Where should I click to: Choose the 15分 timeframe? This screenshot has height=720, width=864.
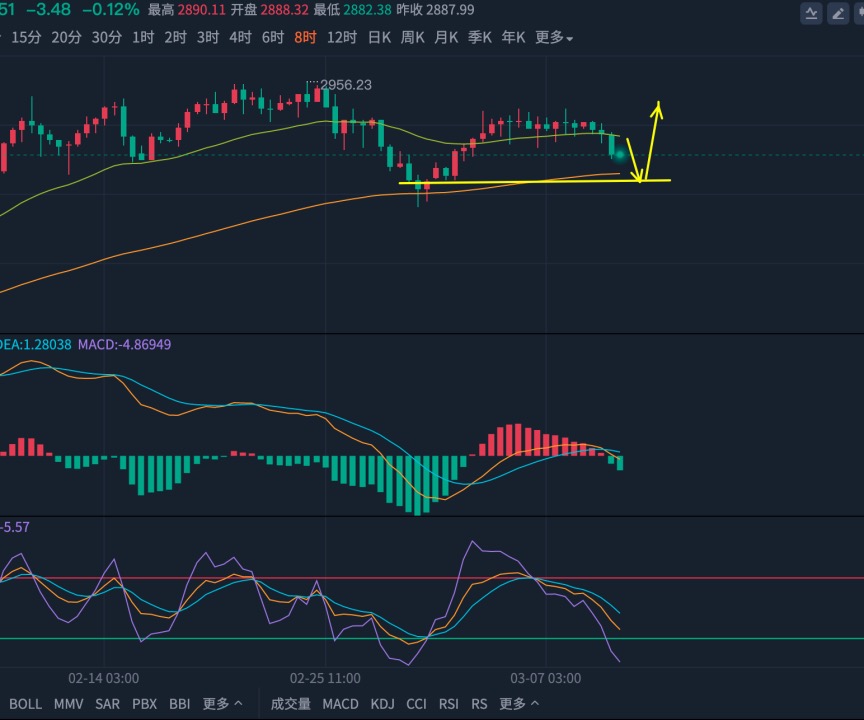[26, 37]
